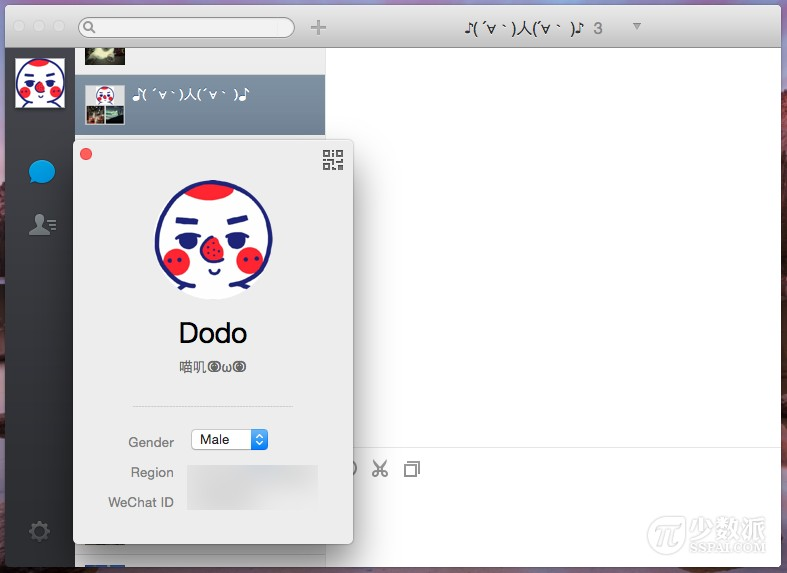Show the QR code for Dodo's profile
This screenshot has height=573, width=787.
[x=333, y=160]
